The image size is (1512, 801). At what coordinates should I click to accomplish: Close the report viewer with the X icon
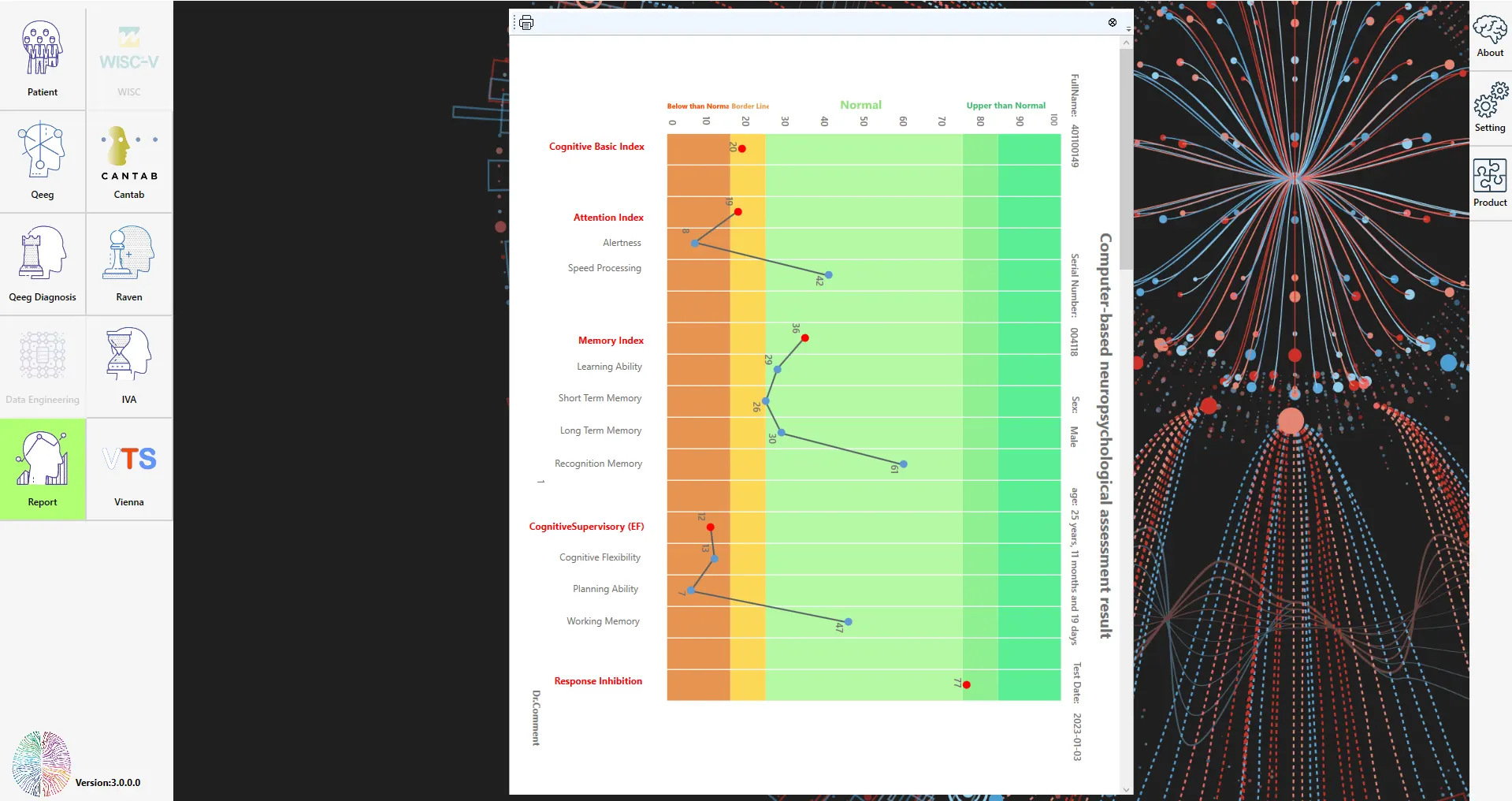(1113, 22)
